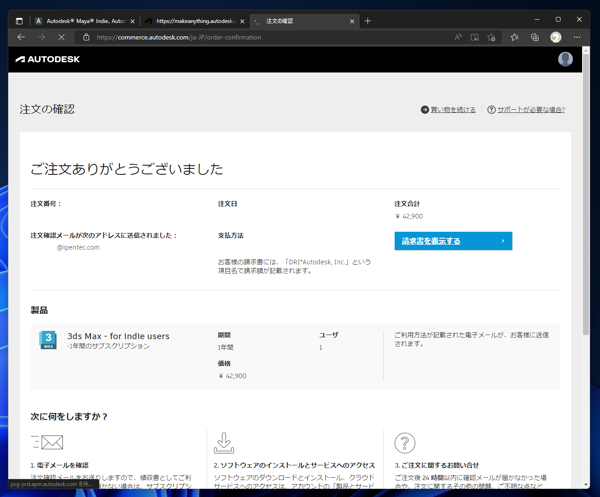Click the scrollbar down arrow
Viewport: 600px width, 497px height.
[586, 485]
